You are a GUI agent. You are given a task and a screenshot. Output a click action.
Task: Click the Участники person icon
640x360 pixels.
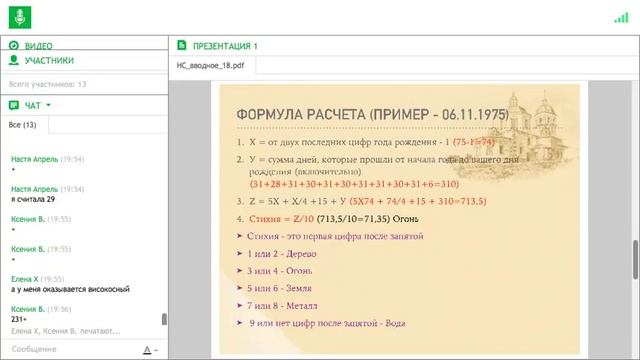[14, 60]
